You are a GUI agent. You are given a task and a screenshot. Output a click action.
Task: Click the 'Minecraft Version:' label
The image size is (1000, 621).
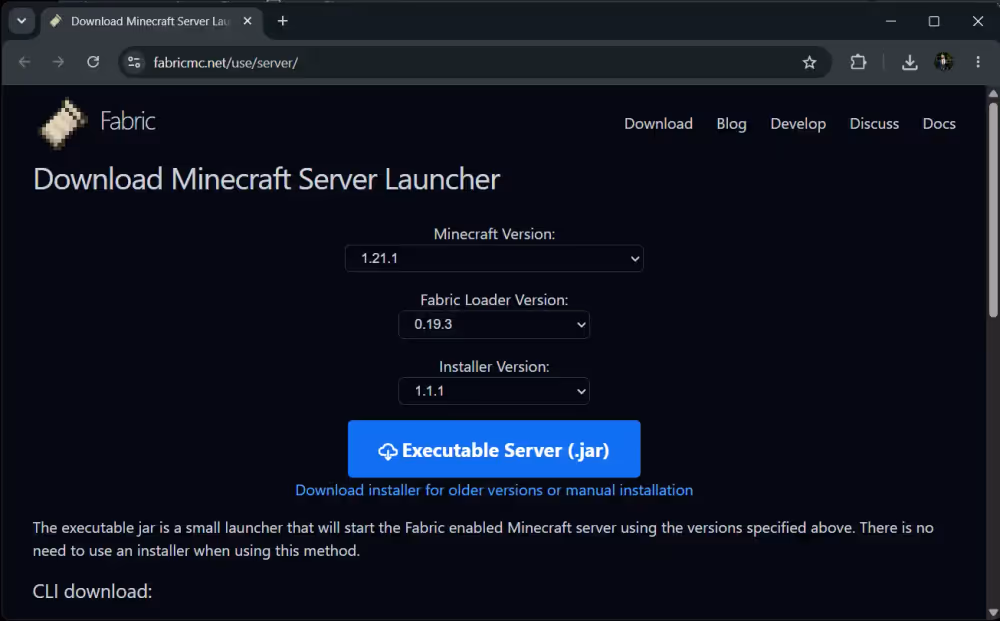[x=494, y=234]
